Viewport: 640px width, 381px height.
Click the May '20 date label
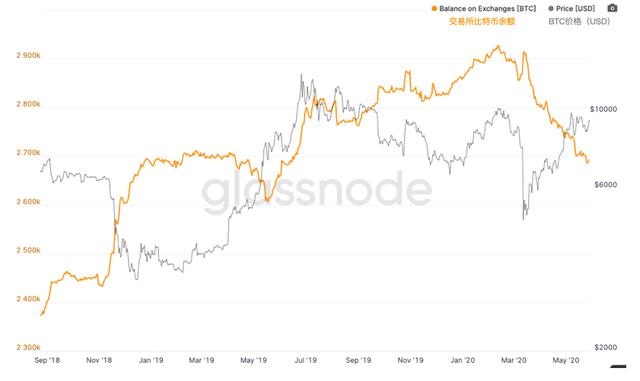(566, 360)
